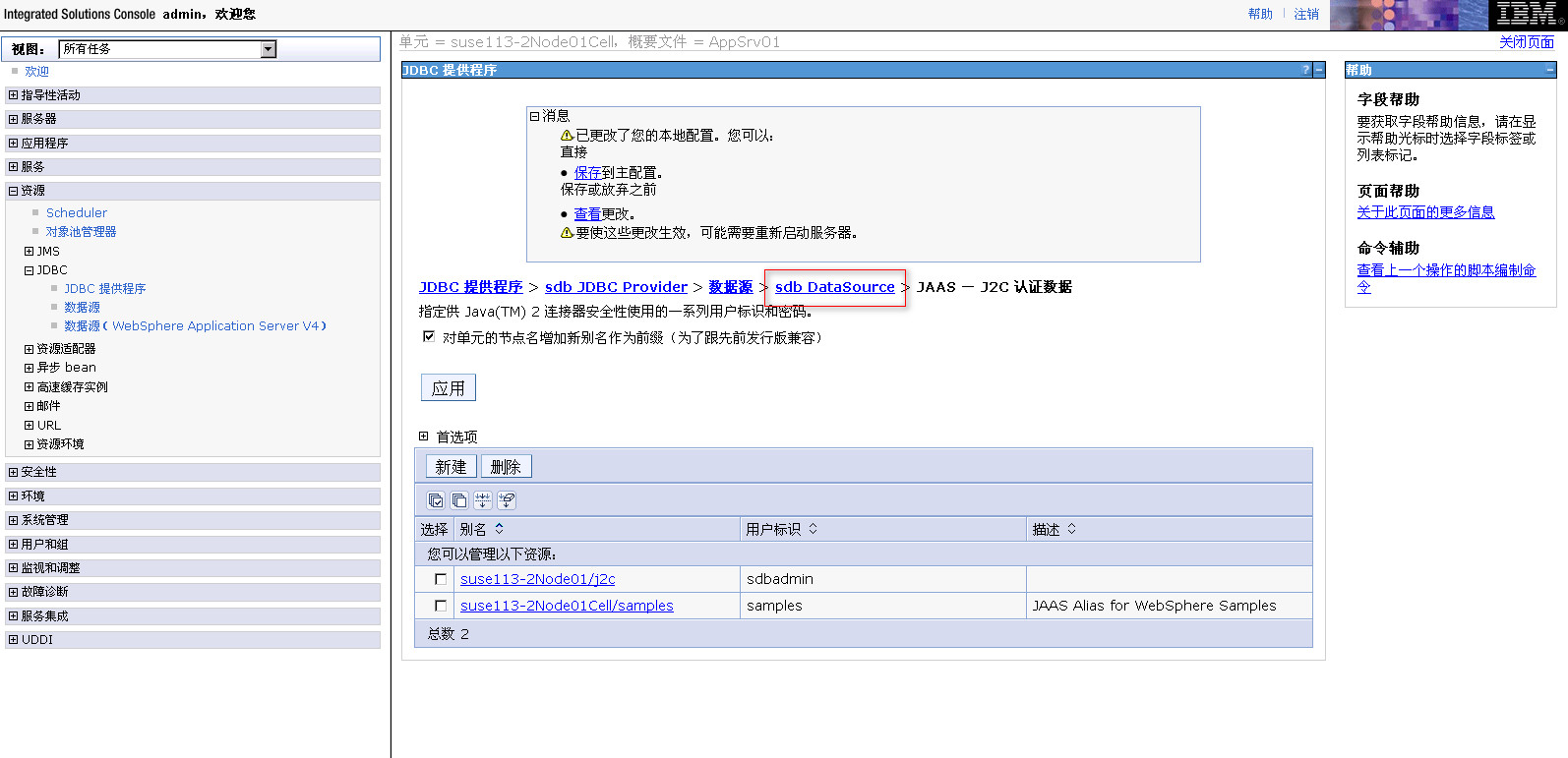Go to sdb JDBC Provider breadcrumb

(617, 287)
